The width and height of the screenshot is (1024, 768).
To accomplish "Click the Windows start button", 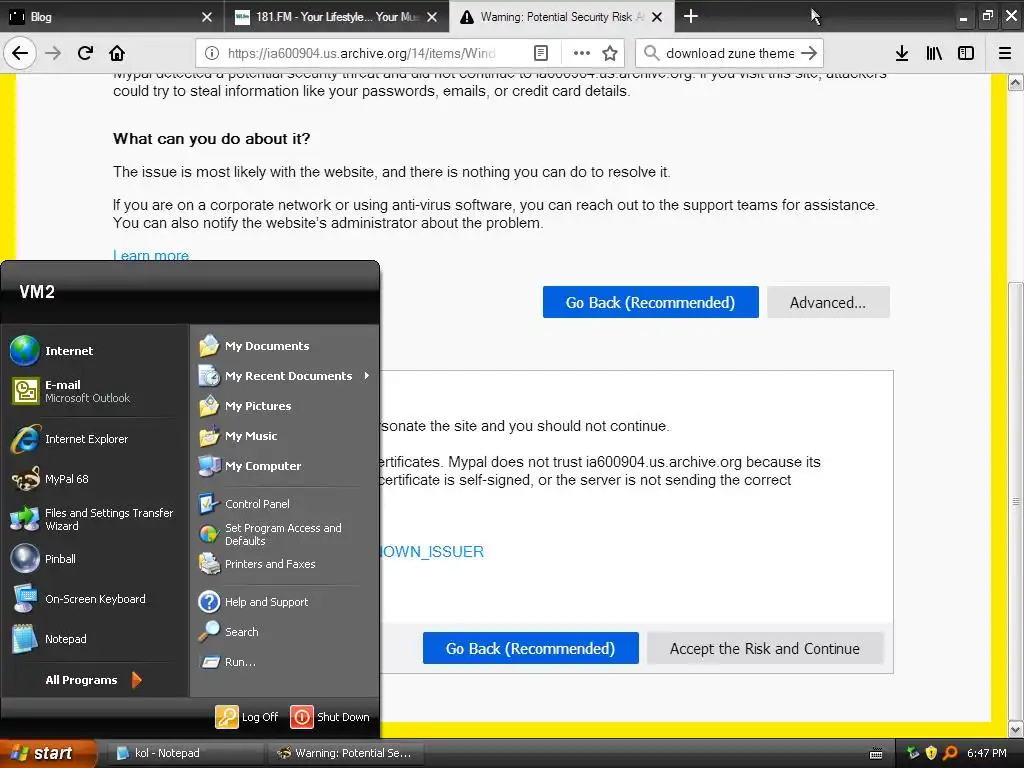I will pos(47,753).
